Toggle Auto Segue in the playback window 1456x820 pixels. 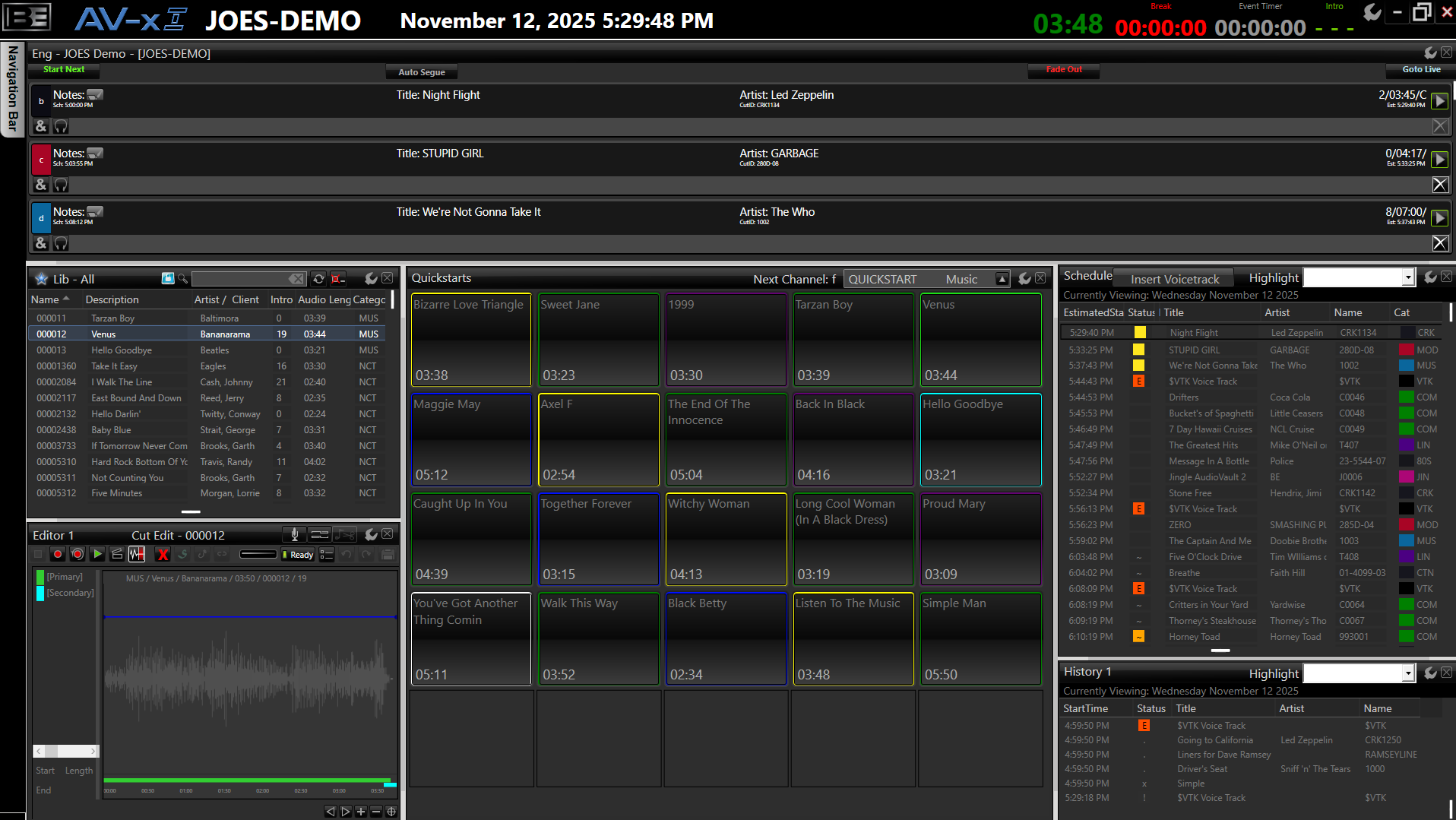(x=421, y=71)
